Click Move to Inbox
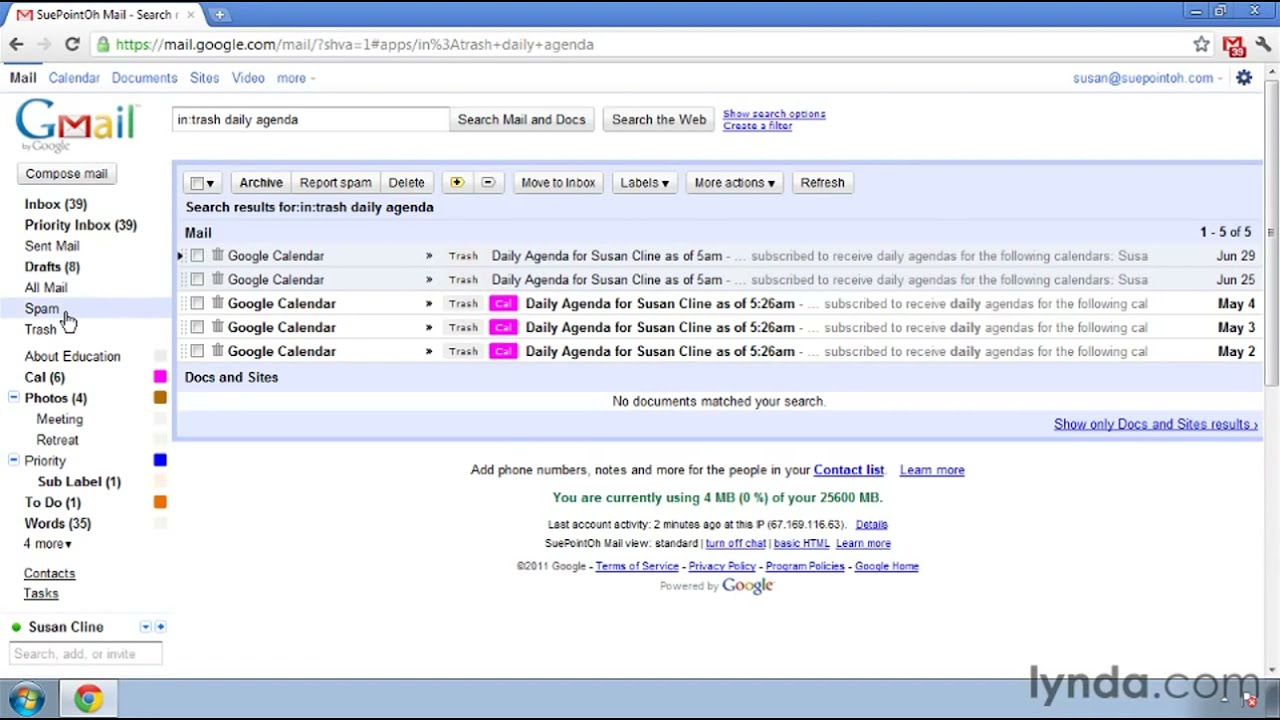 point(558,182)
